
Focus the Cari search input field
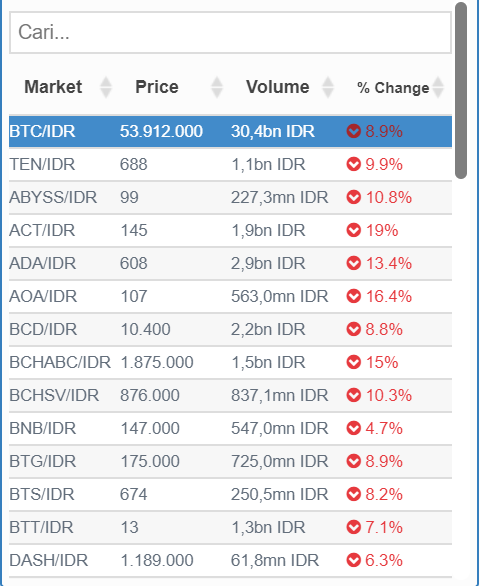tap(230, 33)
